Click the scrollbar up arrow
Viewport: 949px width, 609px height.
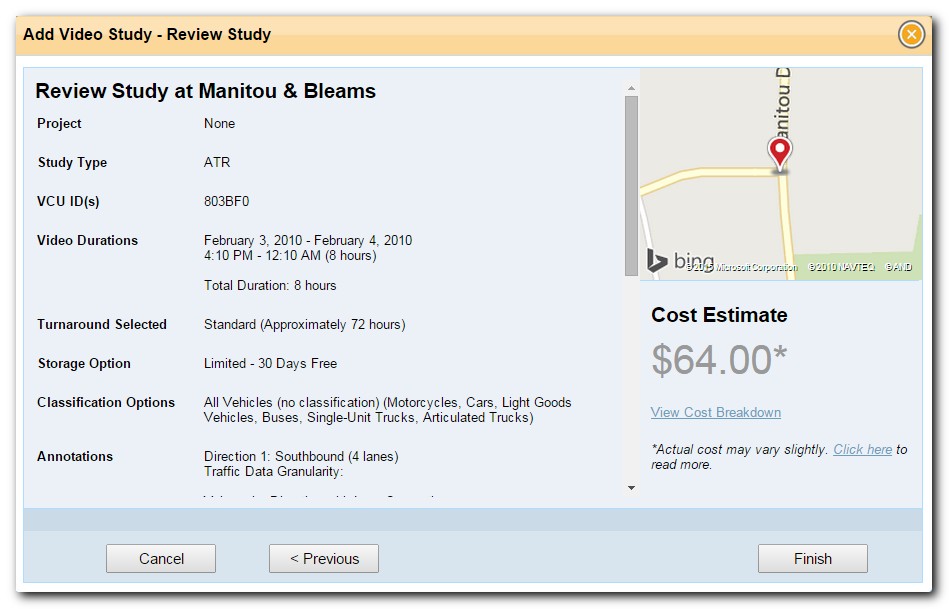[x=631, y=89]
